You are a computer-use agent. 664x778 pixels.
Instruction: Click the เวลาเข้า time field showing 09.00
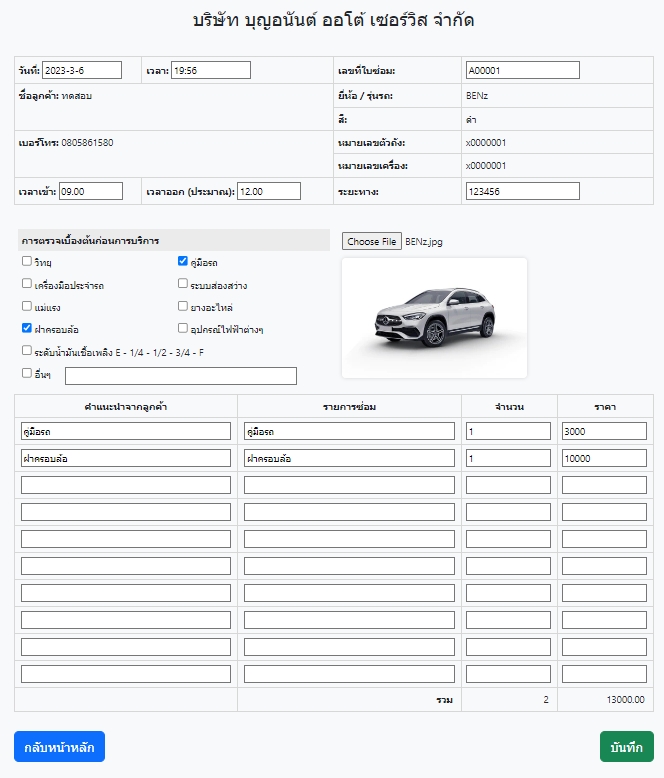click(x=90, y=191)
